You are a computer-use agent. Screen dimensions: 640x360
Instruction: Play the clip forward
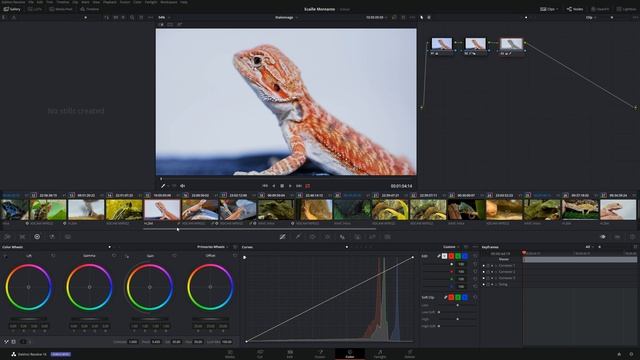pos(290,186)
